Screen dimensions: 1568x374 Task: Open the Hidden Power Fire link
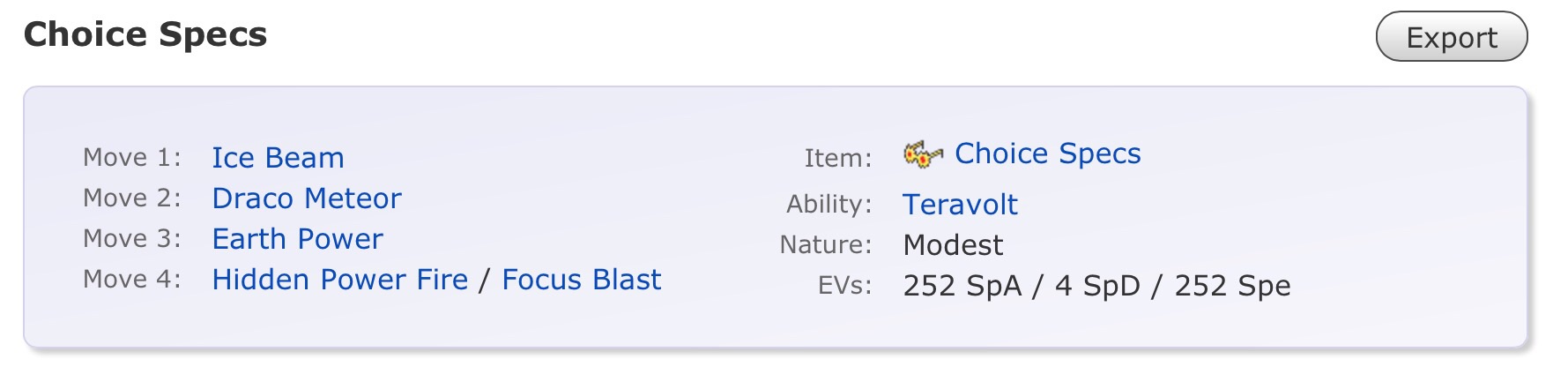339,280
